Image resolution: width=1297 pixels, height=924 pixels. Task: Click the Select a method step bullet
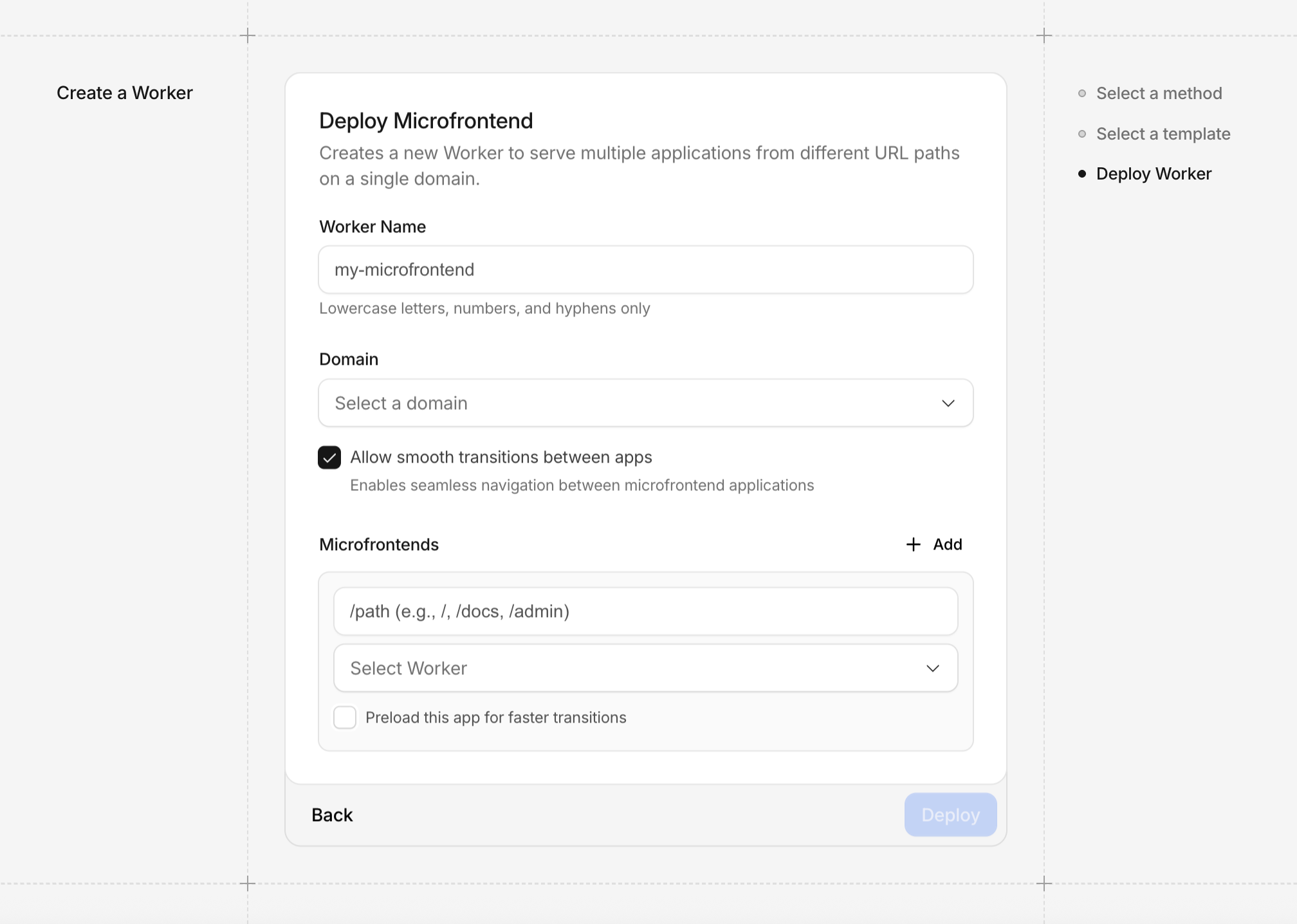click(1082, 93)
